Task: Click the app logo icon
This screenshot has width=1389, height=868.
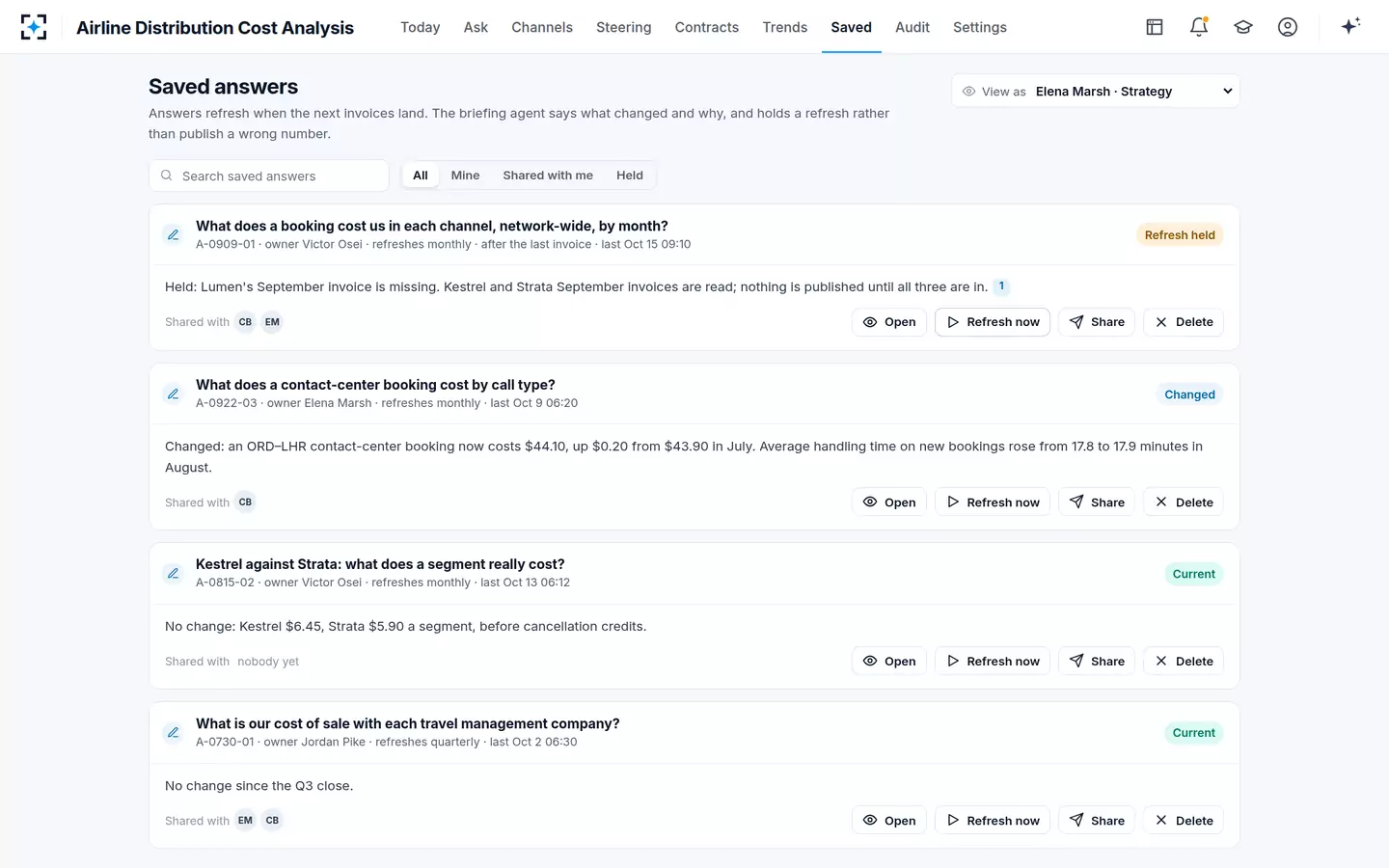Action: point(34,27)
